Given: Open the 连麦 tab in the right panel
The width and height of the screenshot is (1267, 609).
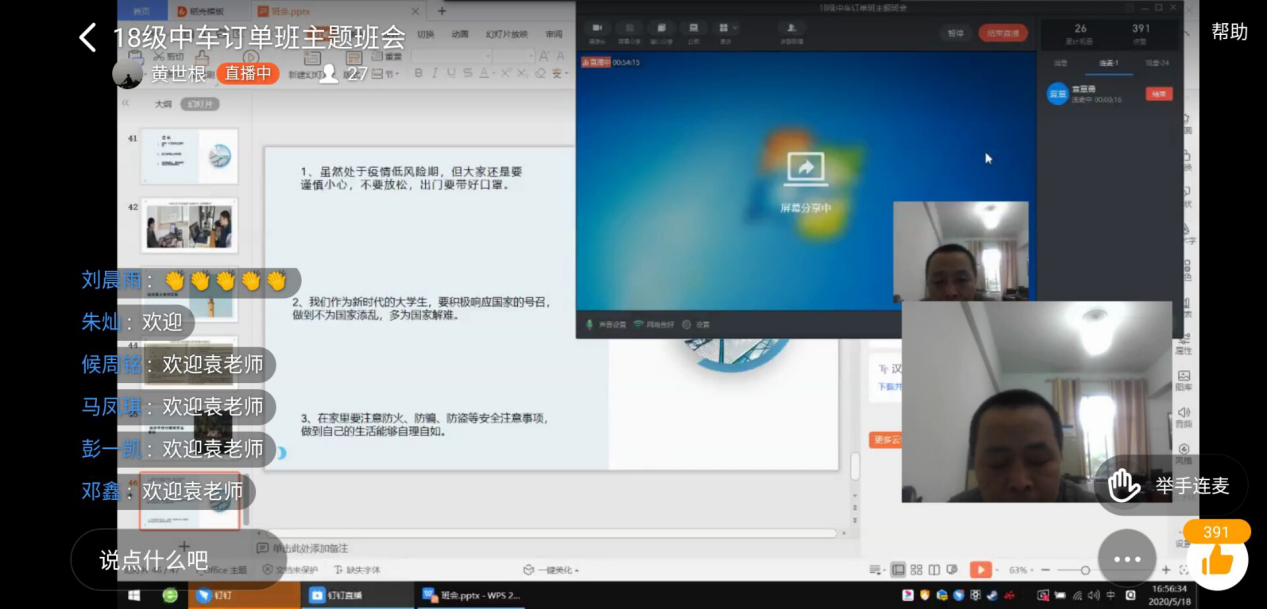Looking at the screenshot, I should tap(1109, 63).
